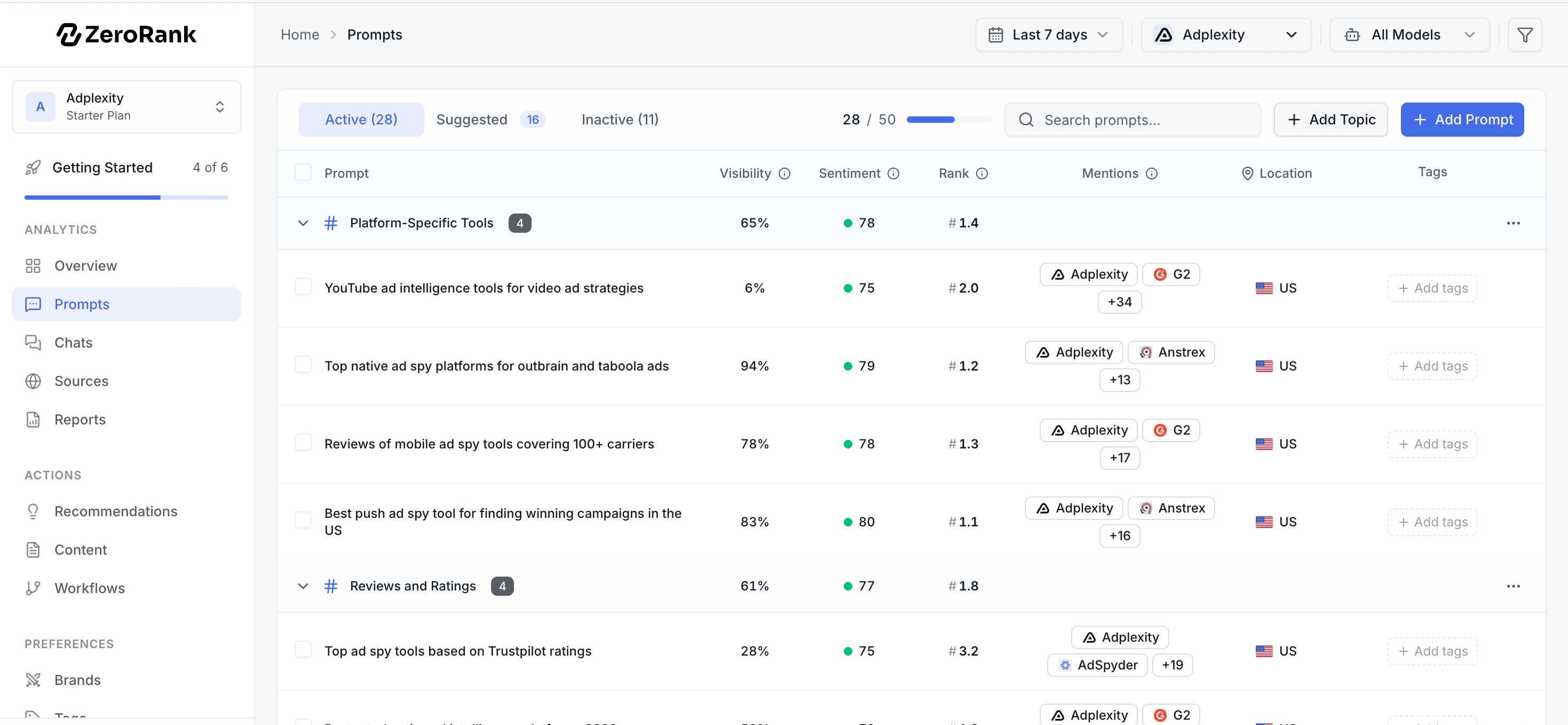Click the hash icon beside Reviews and Ratings

click(x=330, y=586)
